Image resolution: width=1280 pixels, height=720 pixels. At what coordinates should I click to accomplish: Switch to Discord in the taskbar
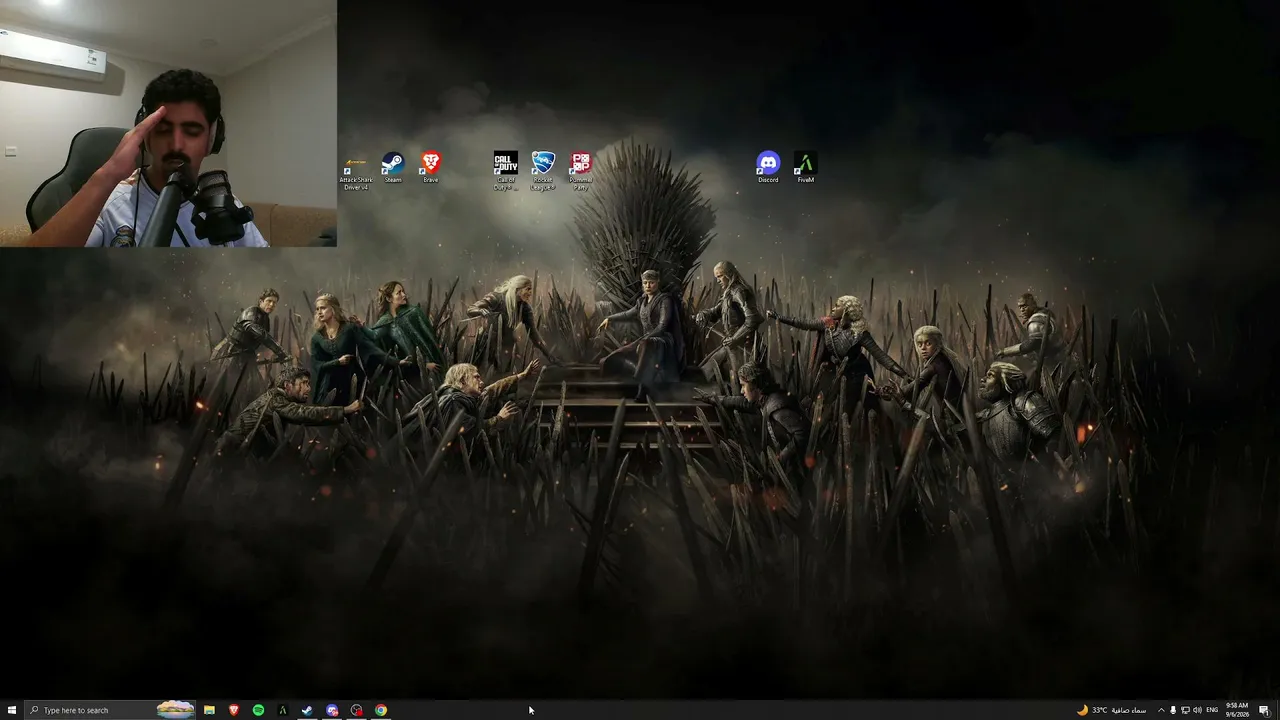click(x=332, y=710)
